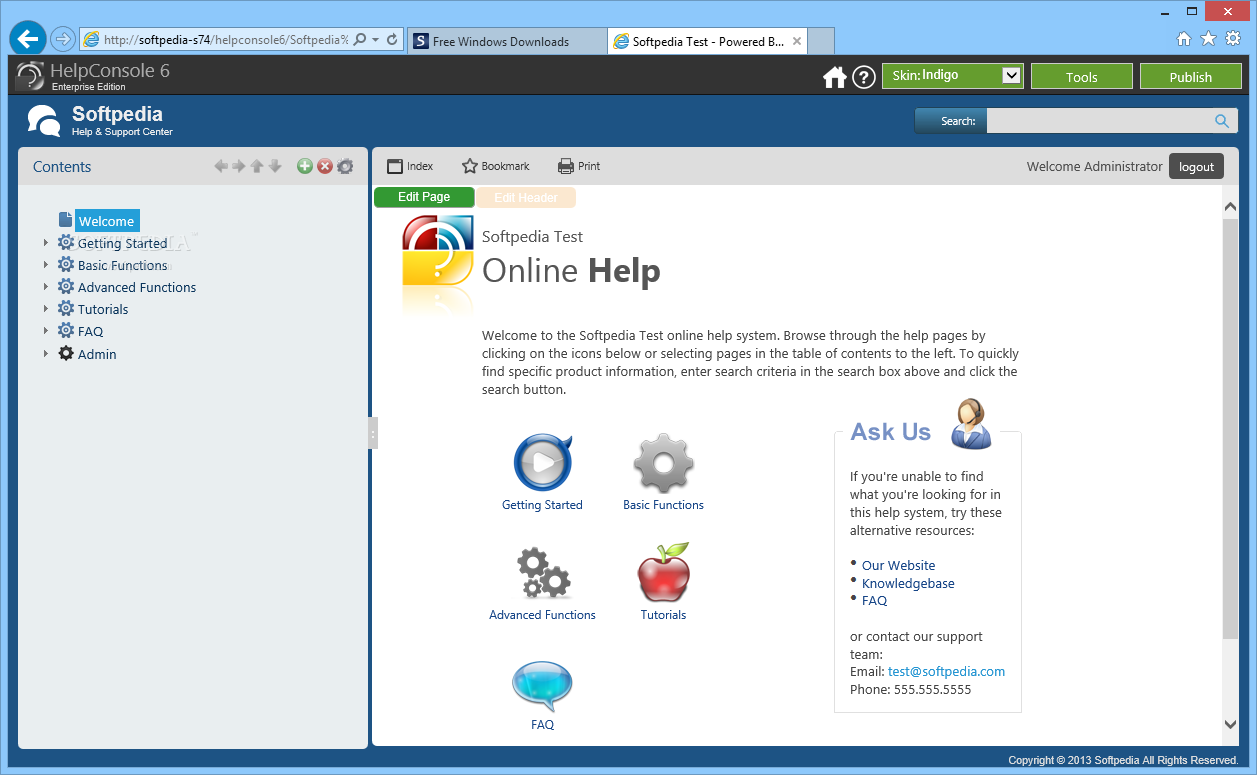Viewport: 1257px width, 775px height.
Task: Click the FAQ link in Ask Us
Action: pos(874,600)
